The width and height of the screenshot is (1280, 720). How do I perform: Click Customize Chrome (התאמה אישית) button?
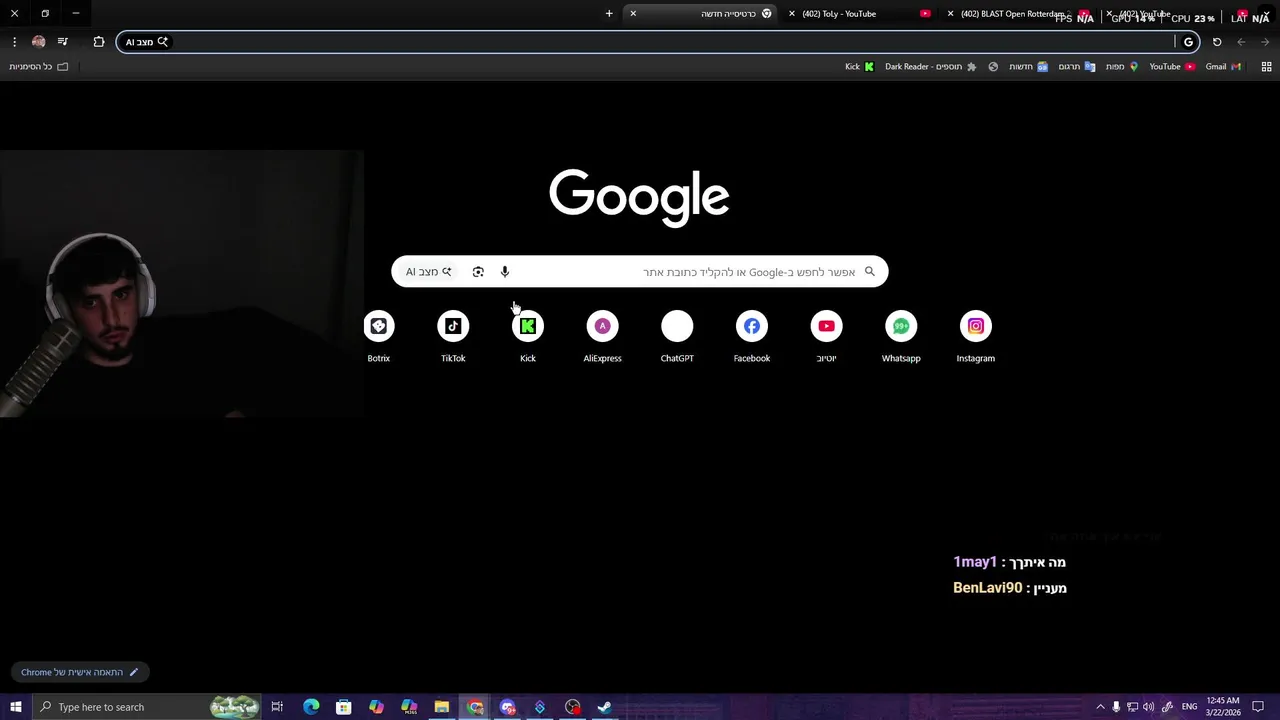click(x=80, y=672)
